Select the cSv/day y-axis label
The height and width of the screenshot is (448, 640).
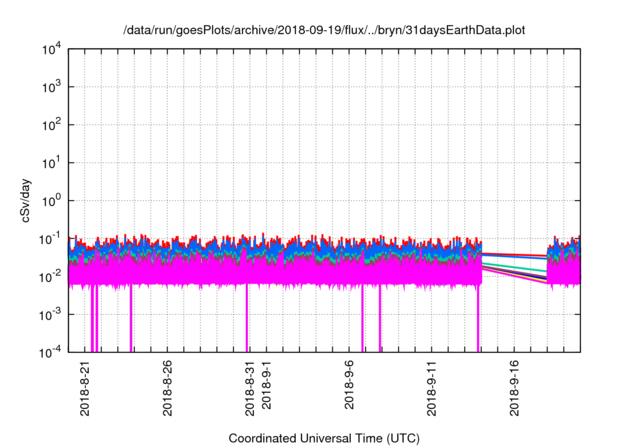click(x=26, y=200)
